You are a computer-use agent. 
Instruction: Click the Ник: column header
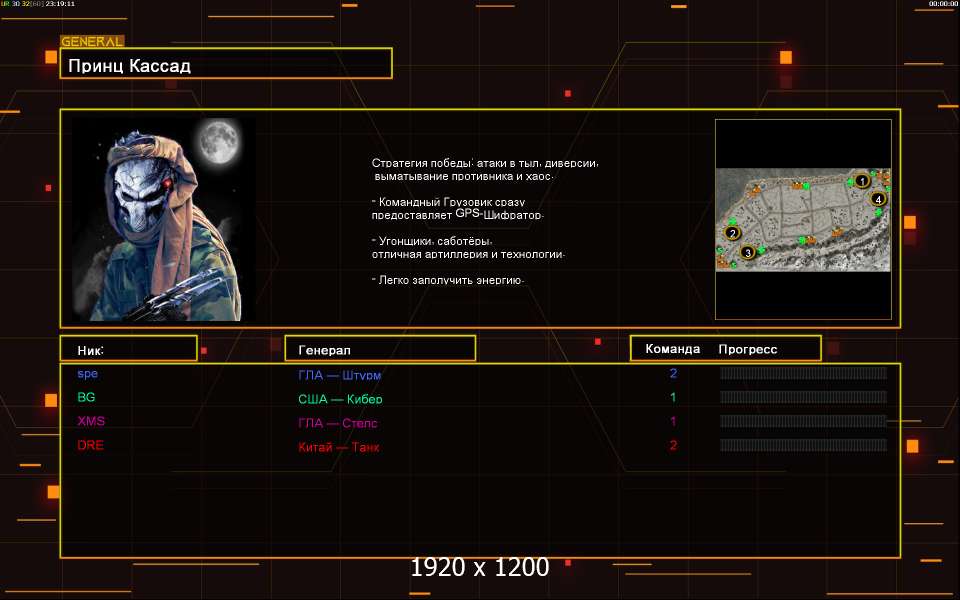pyautogui.click(x=129, y=348)
